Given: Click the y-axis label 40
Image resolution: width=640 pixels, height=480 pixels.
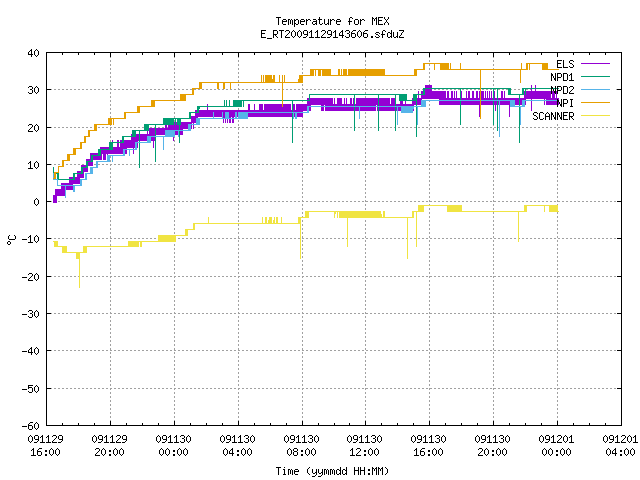Looking at the screenshot, I should coord(33,53).
